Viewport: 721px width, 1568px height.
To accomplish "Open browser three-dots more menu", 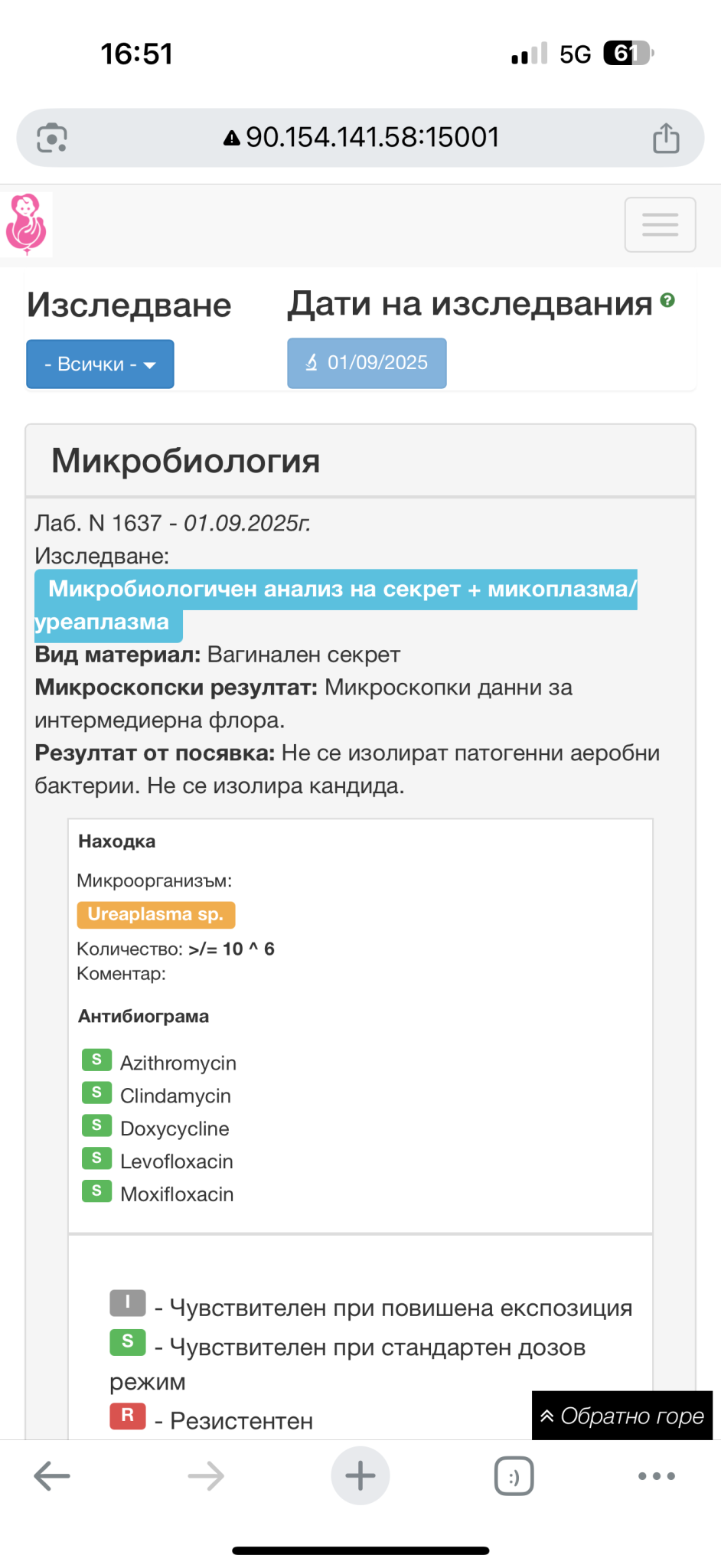I will (x=656, y=1476).
